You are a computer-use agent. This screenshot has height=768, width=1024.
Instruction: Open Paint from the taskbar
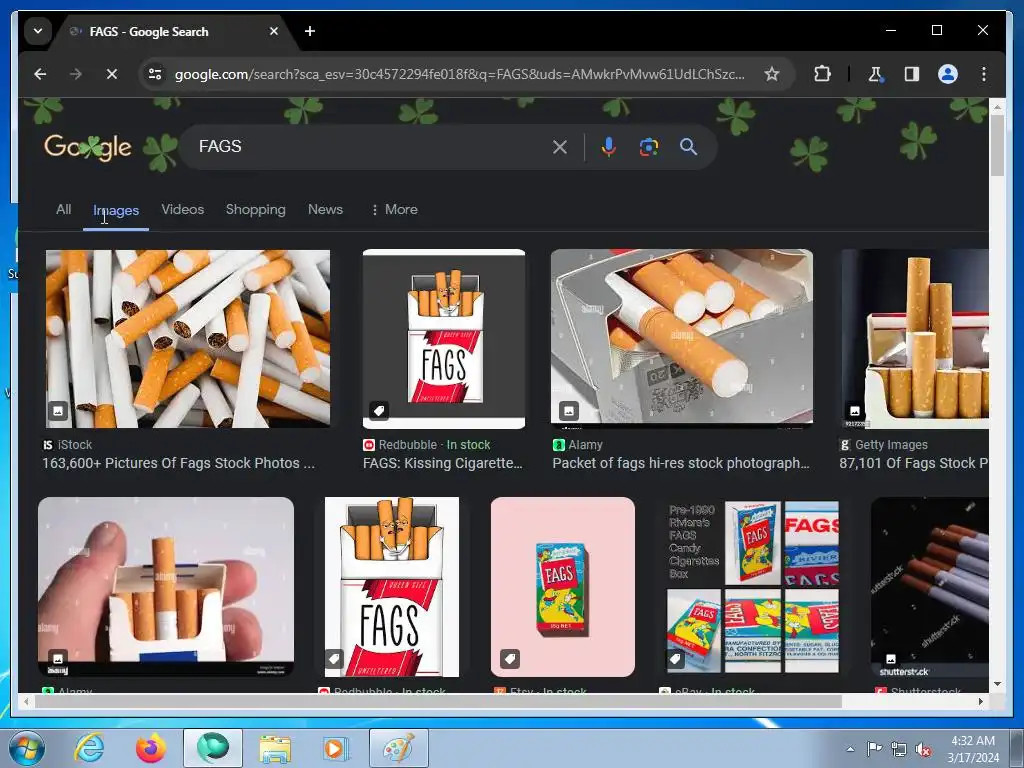coord(399,748)
